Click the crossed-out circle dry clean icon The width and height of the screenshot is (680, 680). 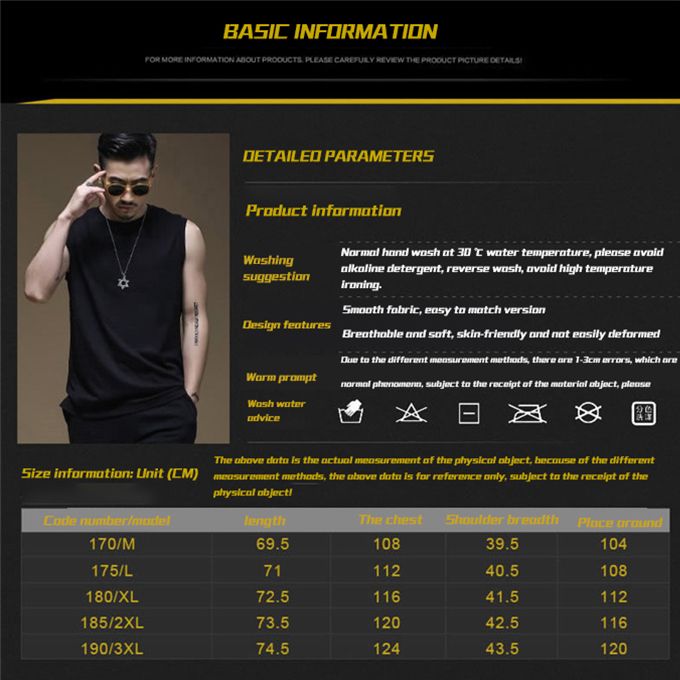[x=587, y=412]
